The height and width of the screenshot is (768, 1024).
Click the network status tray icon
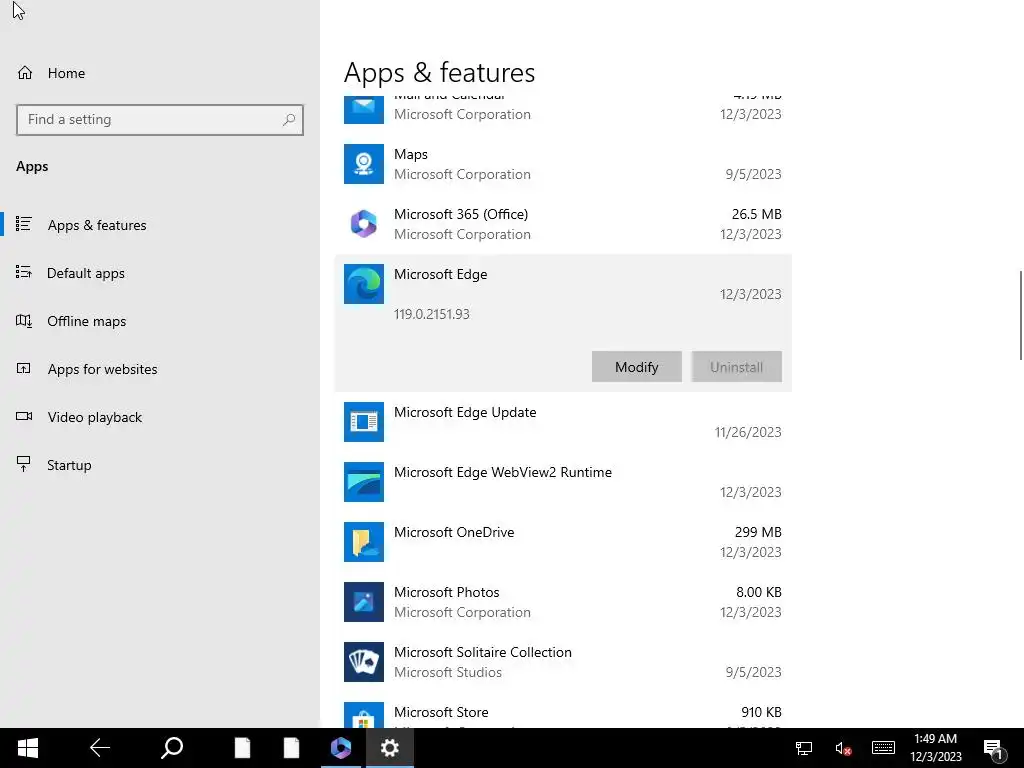(x=804, y=748)
